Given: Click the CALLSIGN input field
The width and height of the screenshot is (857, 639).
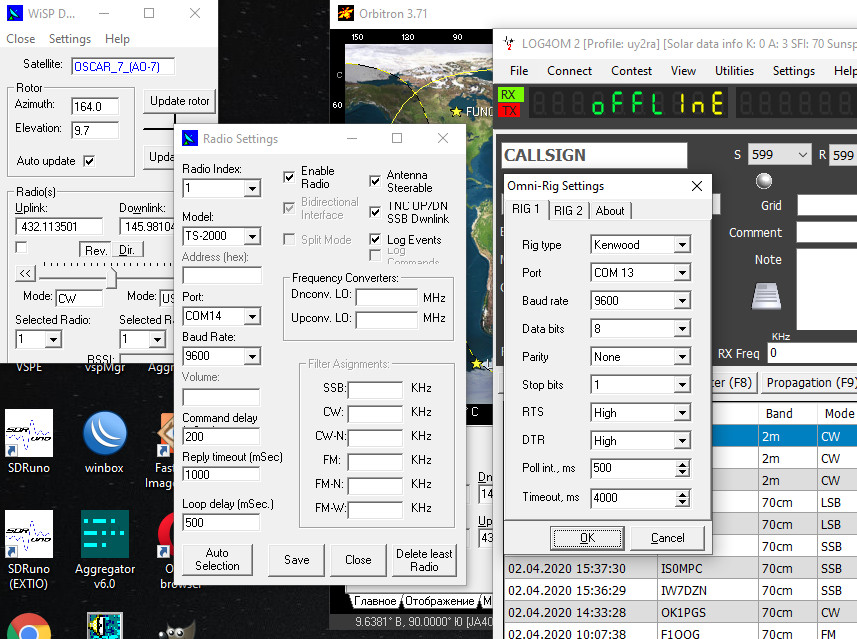Looking at the screenshot, I should click(x=594, y=155).
